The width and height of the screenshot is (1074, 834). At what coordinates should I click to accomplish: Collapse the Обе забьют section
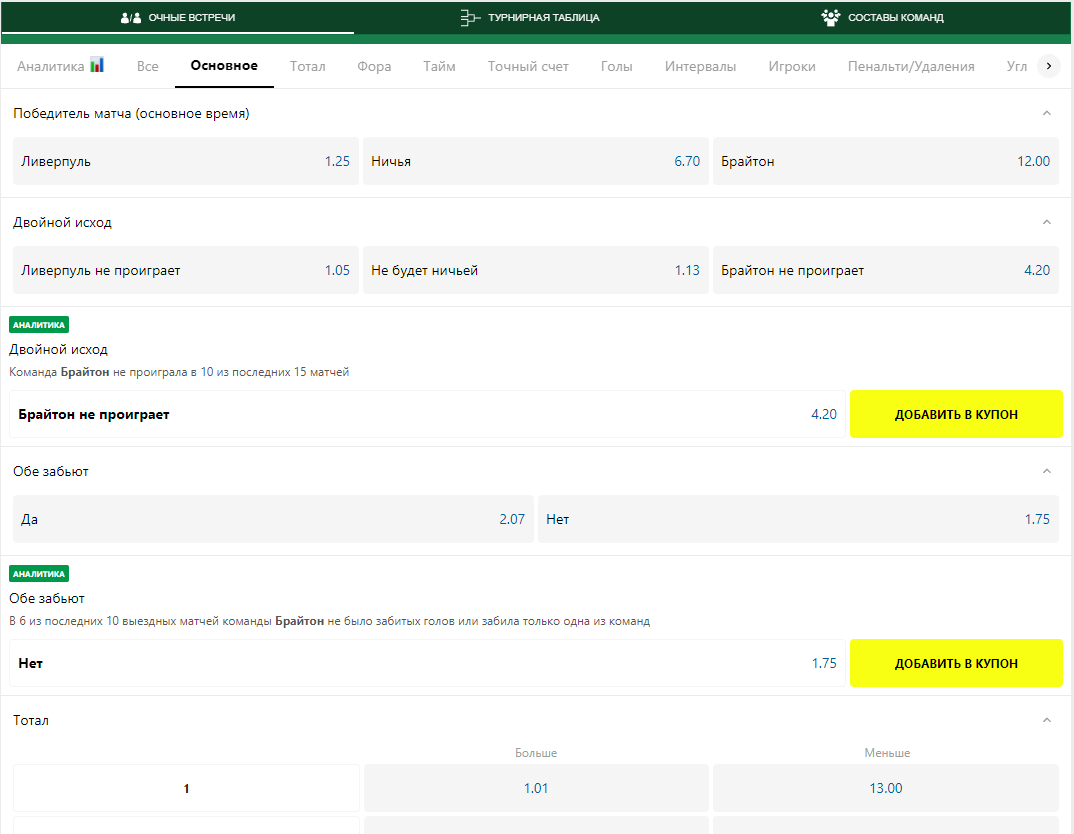1047,471
